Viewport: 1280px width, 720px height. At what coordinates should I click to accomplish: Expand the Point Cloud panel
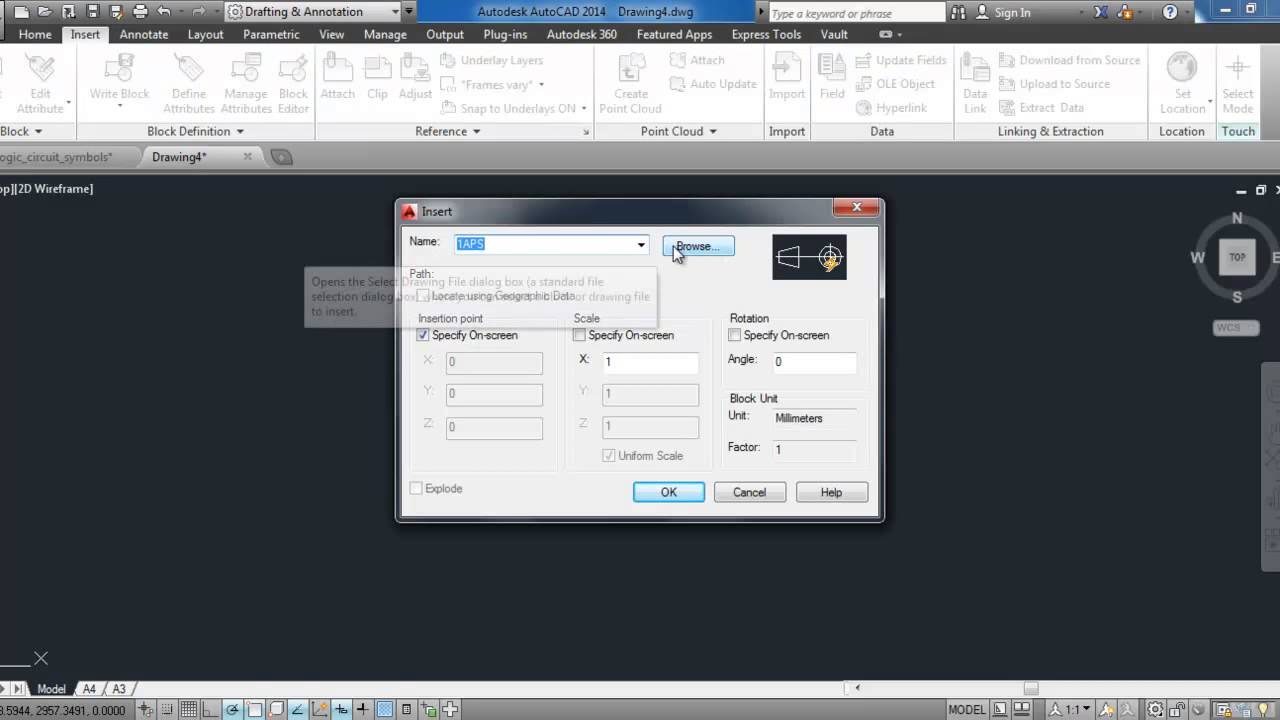[x=713, y=131]
